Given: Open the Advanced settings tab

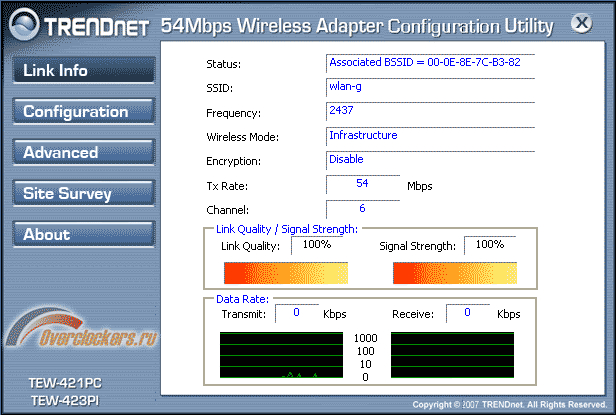Looking at the screenshot, I should coord(84,152).
